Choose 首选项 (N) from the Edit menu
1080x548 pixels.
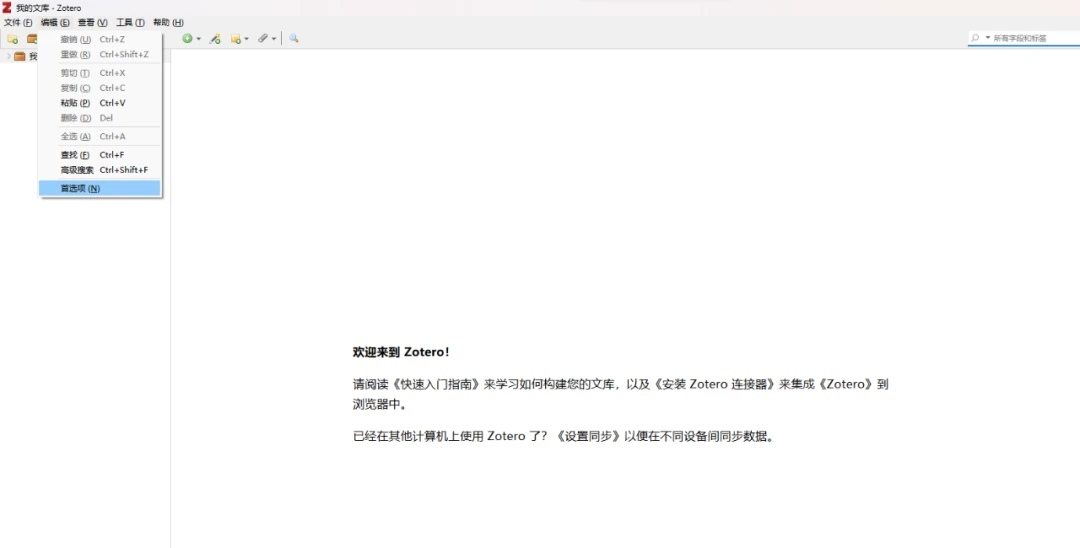(100, 188)
